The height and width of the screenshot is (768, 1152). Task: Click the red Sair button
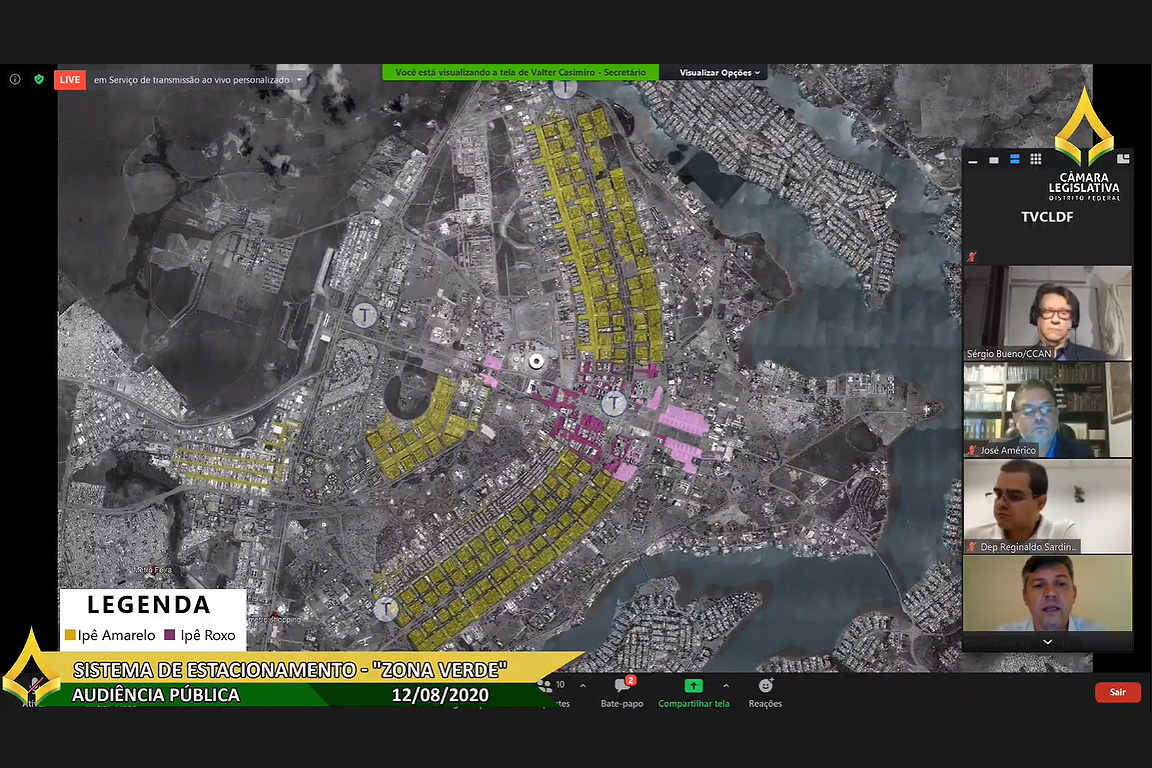click(x=1117, y=692)
